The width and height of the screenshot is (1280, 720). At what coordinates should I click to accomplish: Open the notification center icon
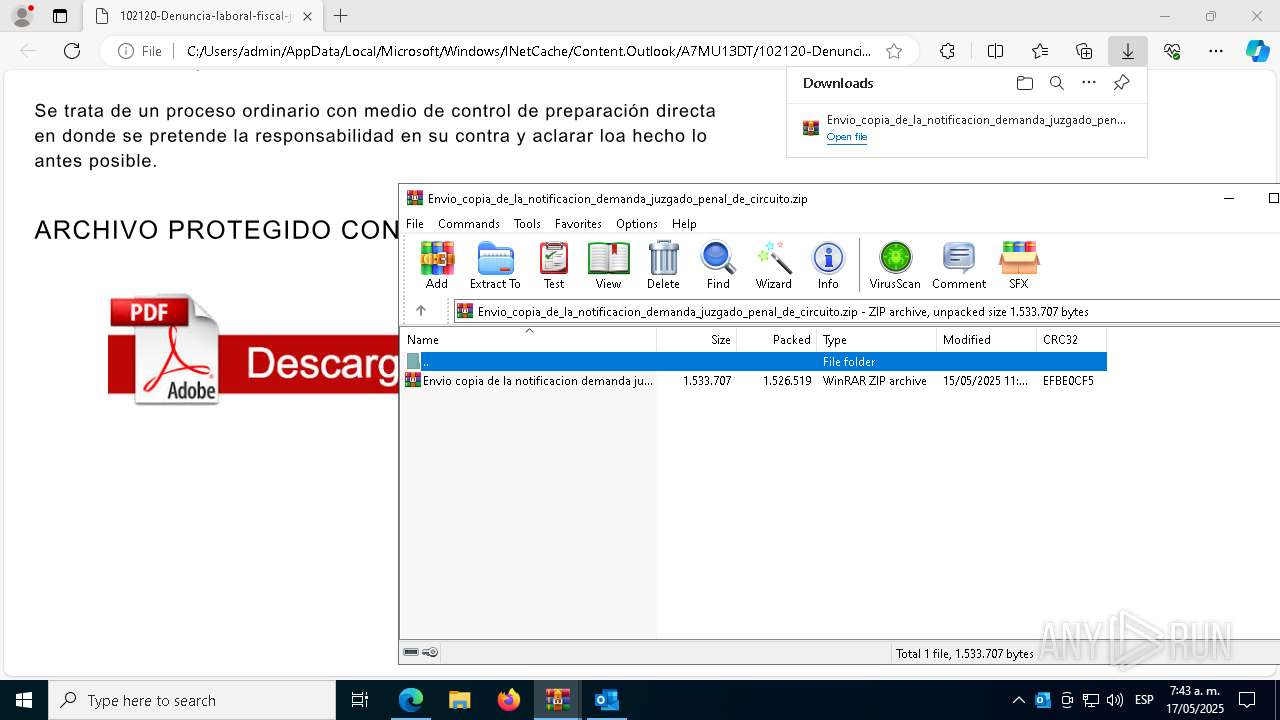click(x=1247, y=700)
